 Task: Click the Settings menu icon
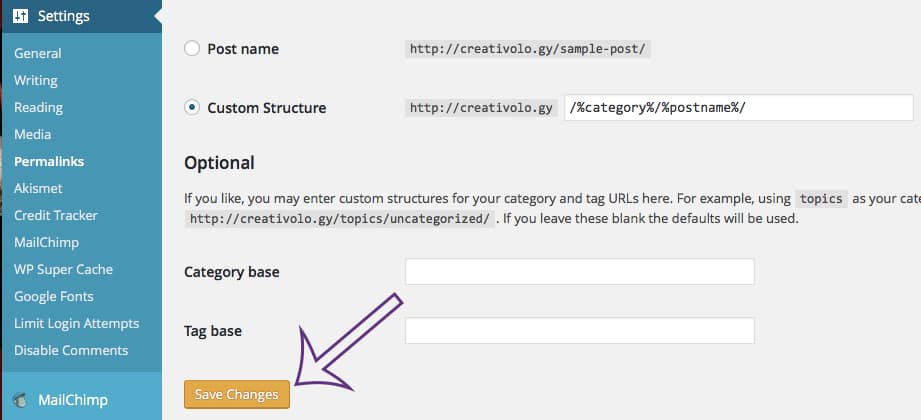coord(20,16)
